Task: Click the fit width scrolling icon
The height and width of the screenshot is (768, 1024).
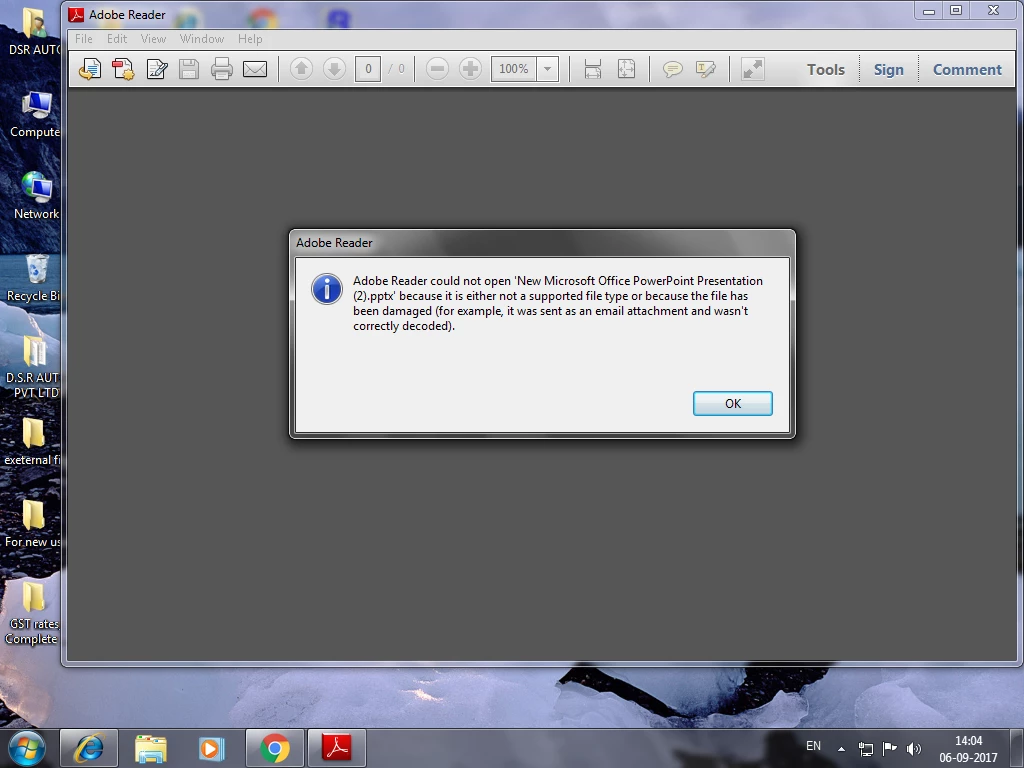Action: pos(592,69)
